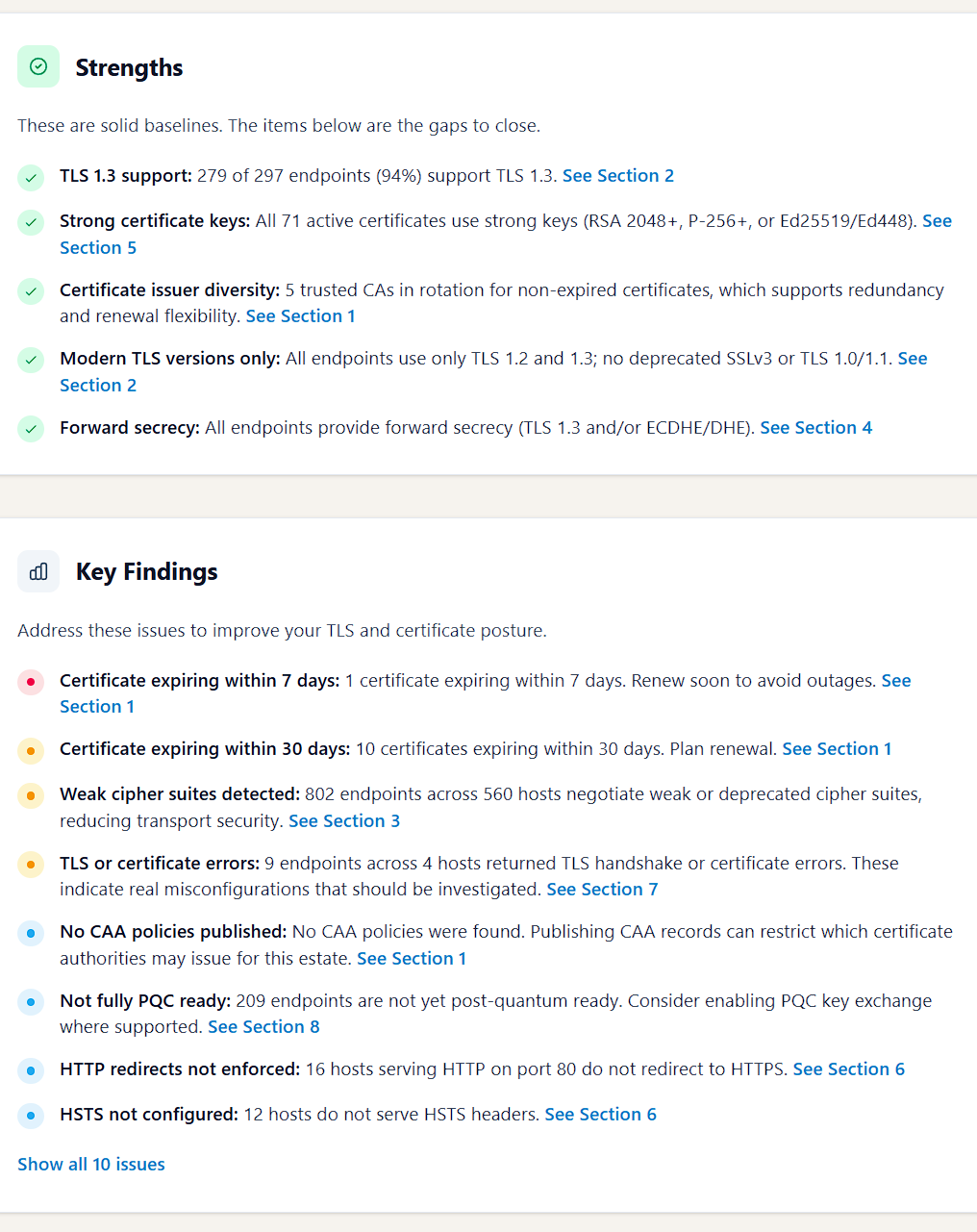The image size is (977, 1232).
Task: Open See Section 2 link for TLS 1.3 support
Action: [618, 175]
